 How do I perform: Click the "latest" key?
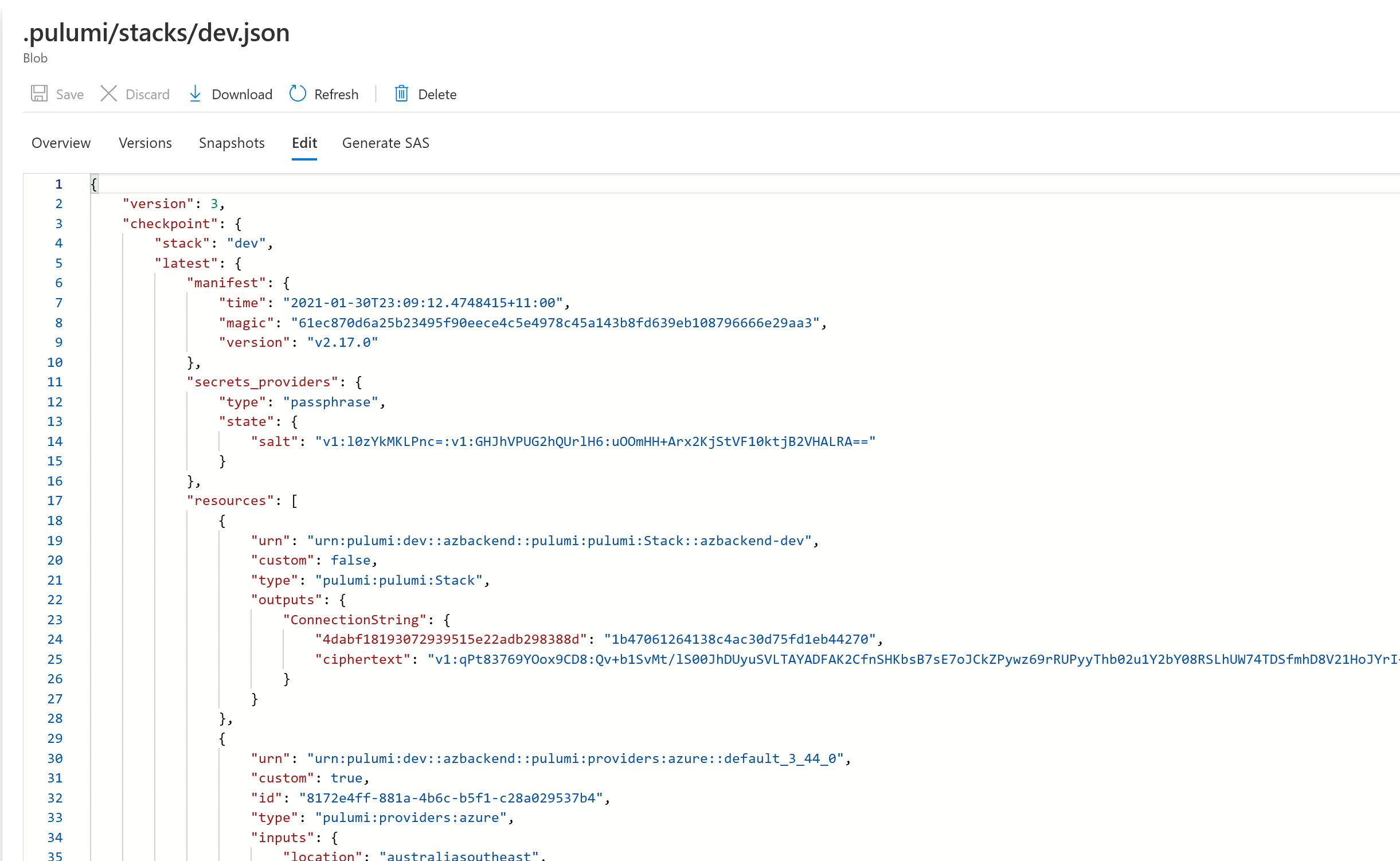(186, 263)
